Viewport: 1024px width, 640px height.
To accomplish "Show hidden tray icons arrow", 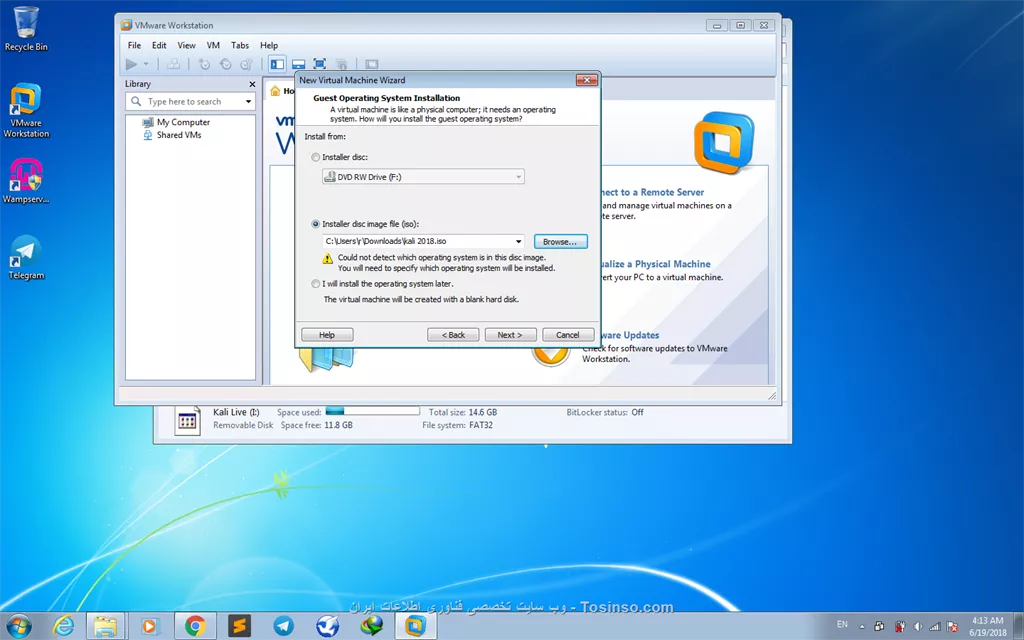I will click(862, 626).
